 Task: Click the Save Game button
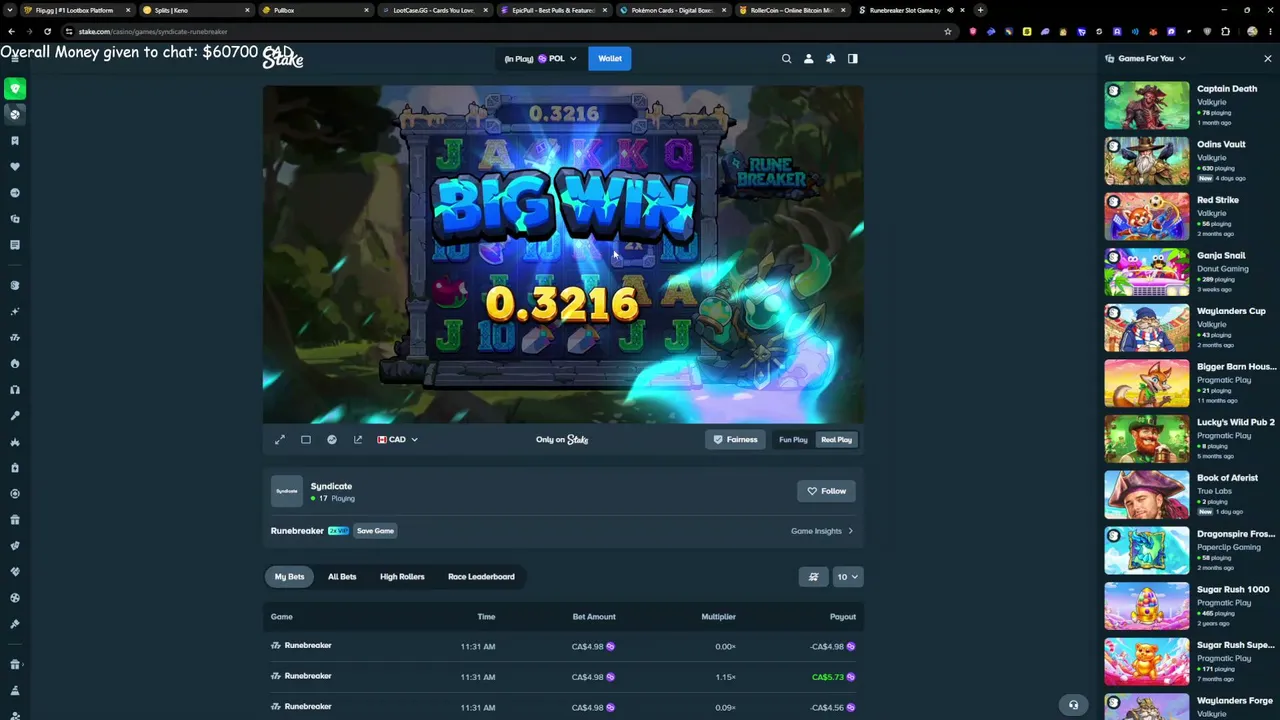375,531
